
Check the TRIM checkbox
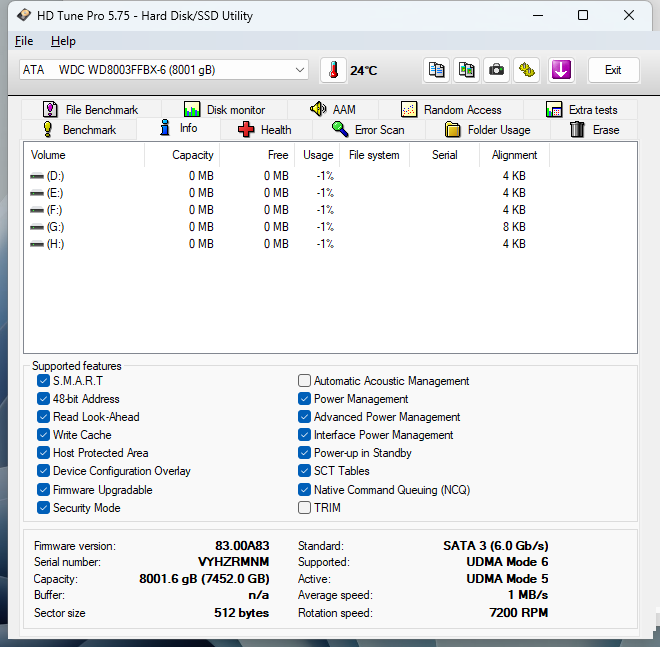(304, 508)
